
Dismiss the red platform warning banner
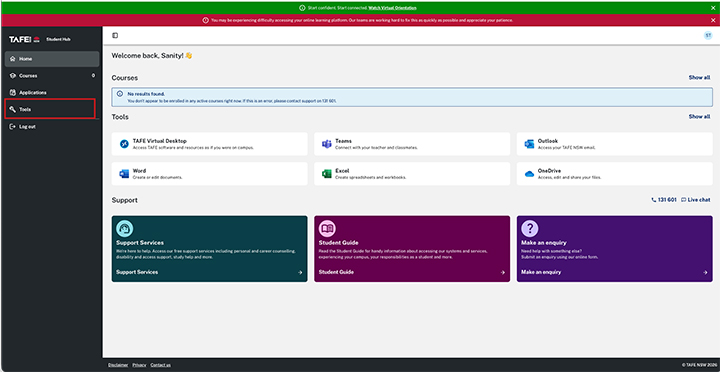(x=713, y=20)
